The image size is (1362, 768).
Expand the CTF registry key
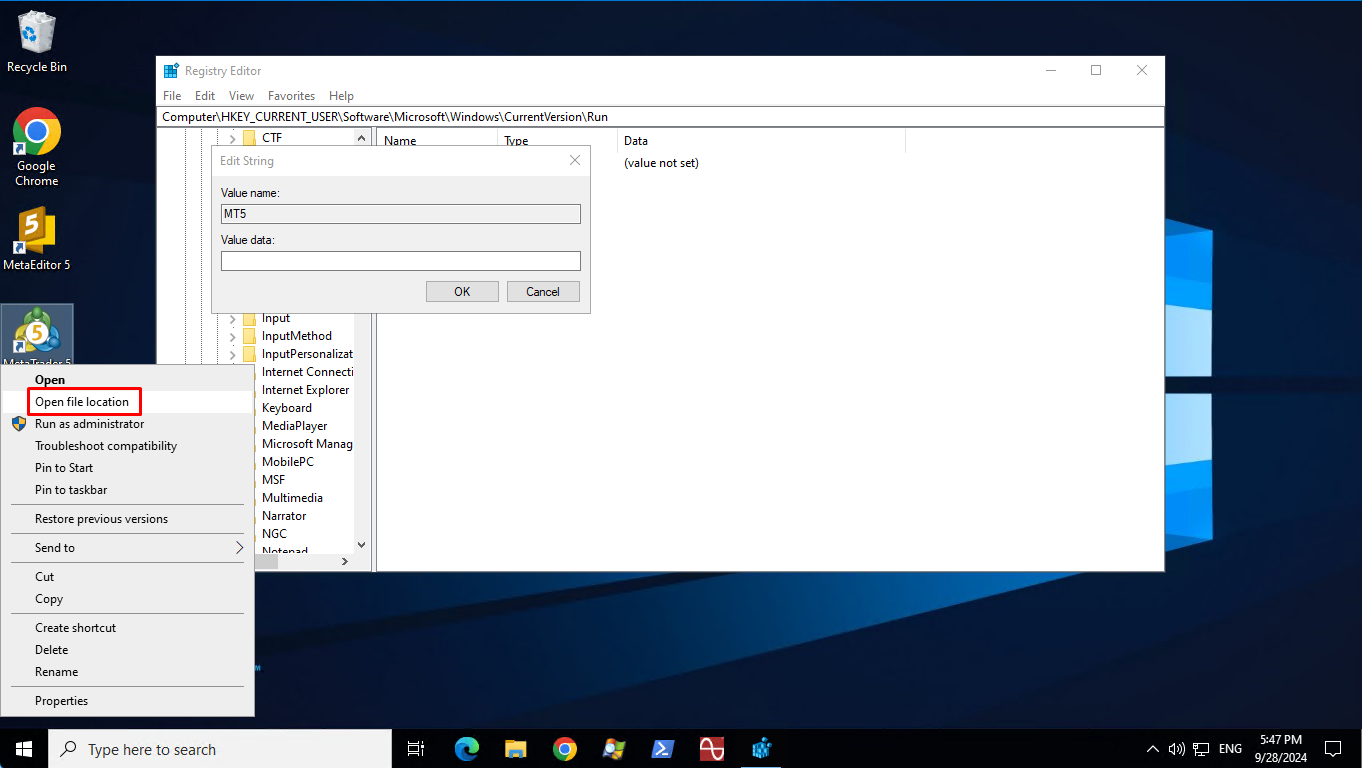233,138
